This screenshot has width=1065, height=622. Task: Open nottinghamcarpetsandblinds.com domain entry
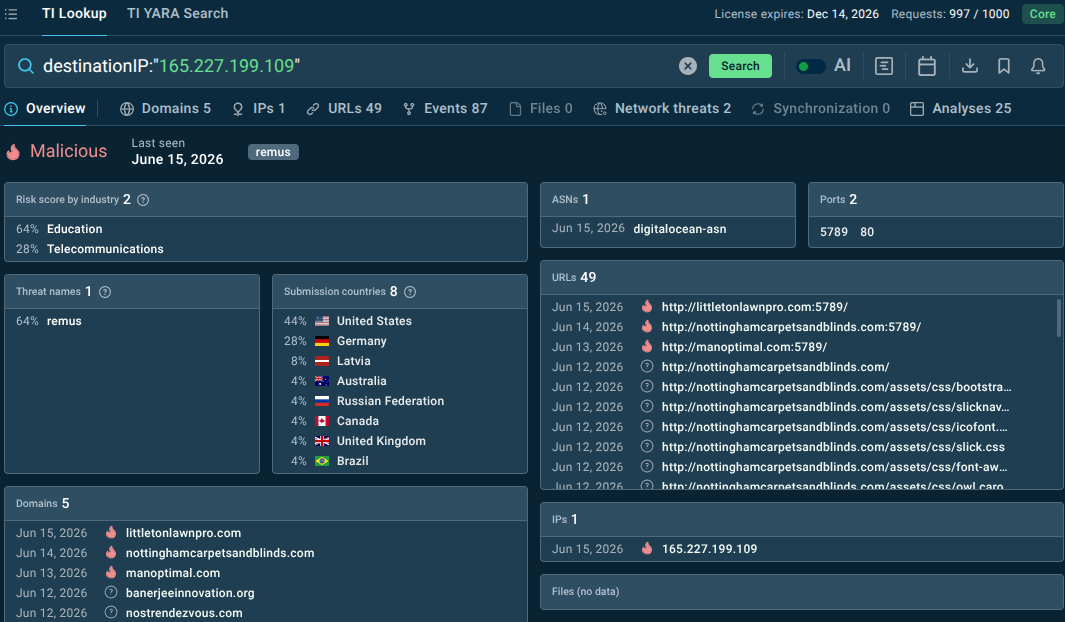click(x=220, y=553)
